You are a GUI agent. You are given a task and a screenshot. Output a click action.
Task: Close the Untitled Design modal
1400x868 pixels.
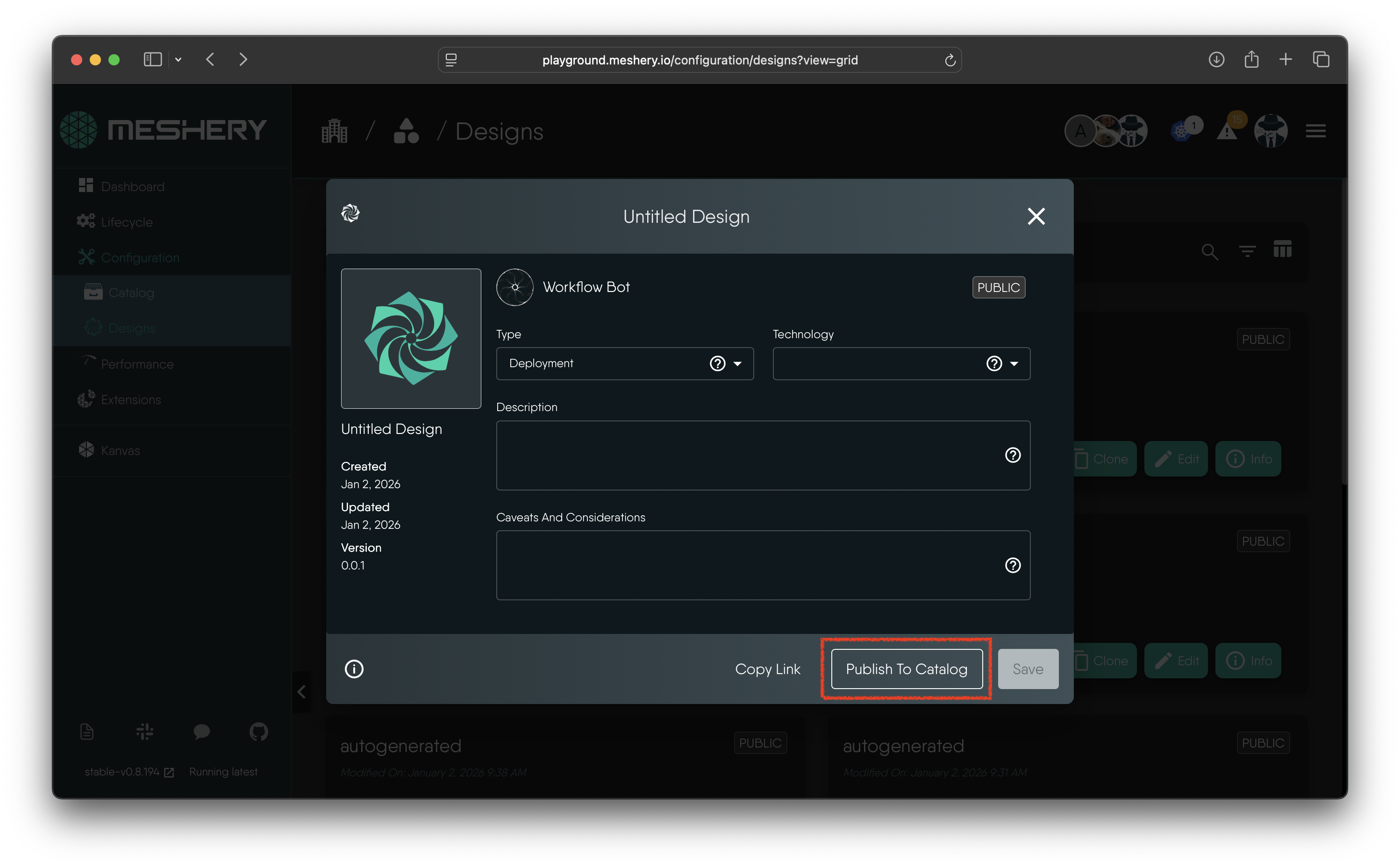[1036, 216]
